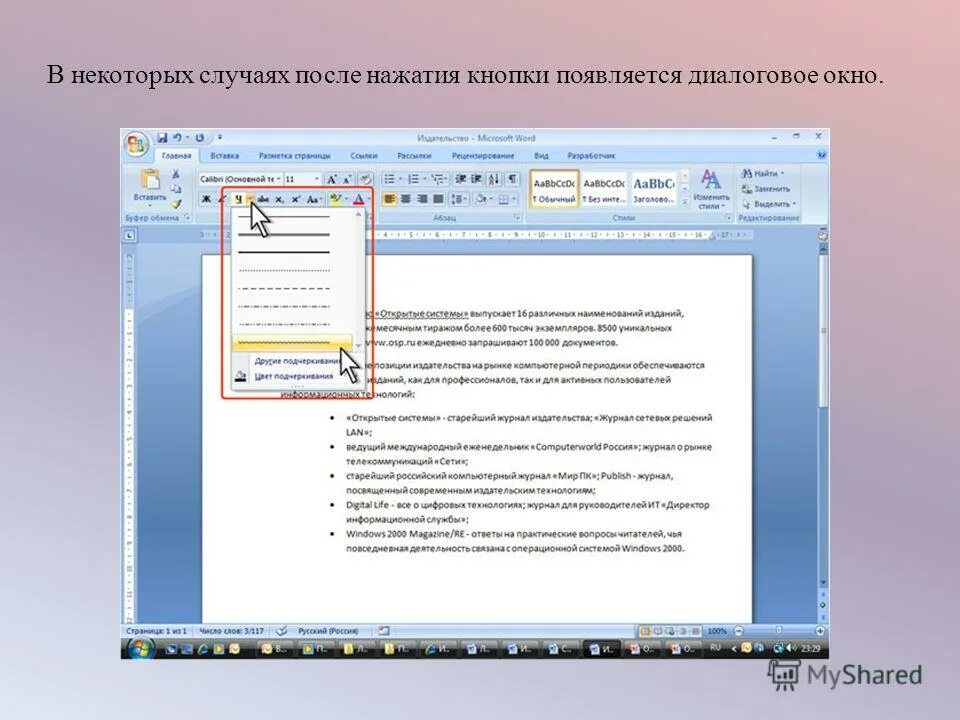This screenshot has height=720, width=960.
Task: Click the bulleted list icon
Action: pos(389,179)
